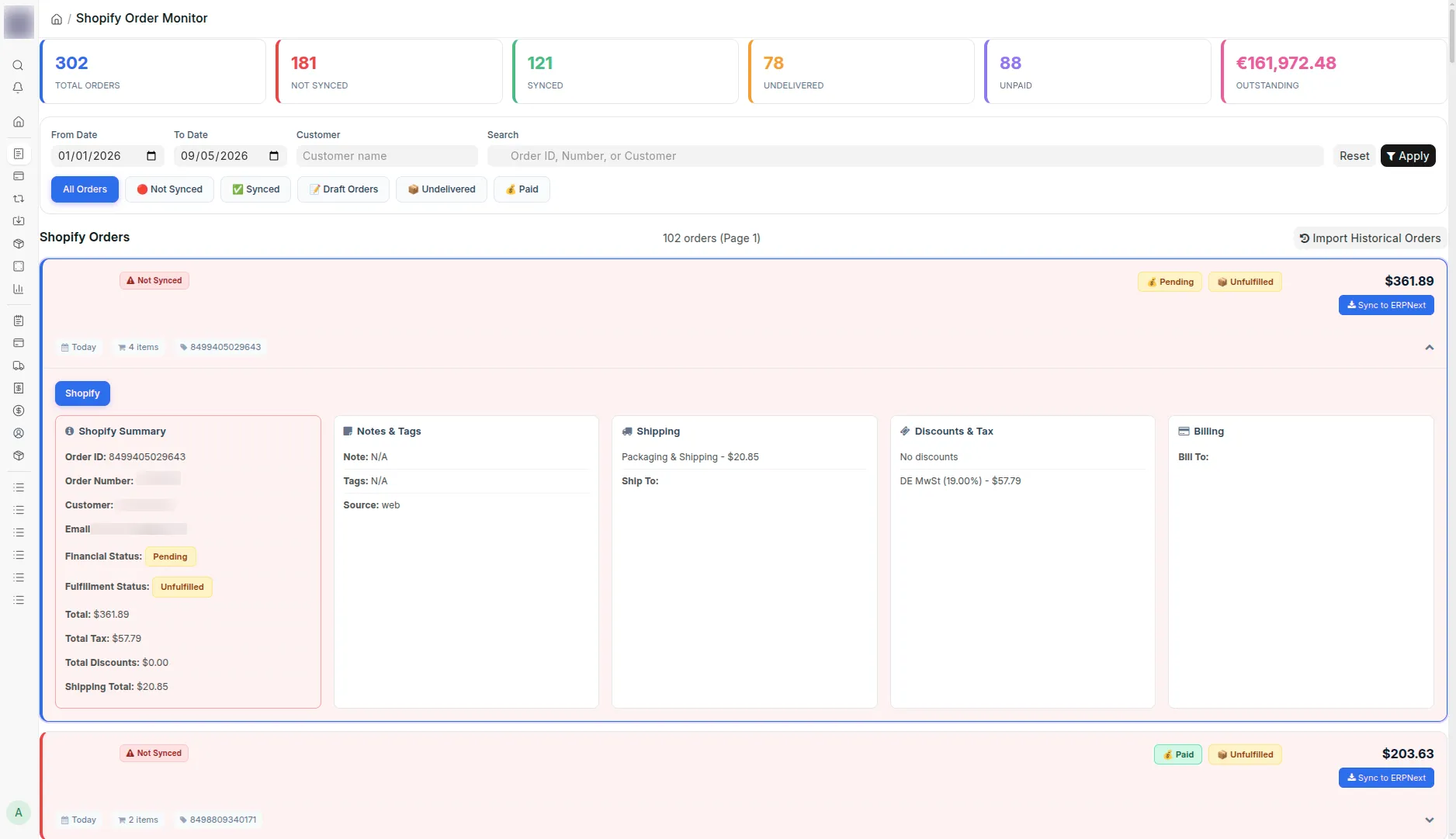The width and height of the screenshot is (1456, 839).
Task: Click the 78 Undelivered stat card
Action: point(861,71)
